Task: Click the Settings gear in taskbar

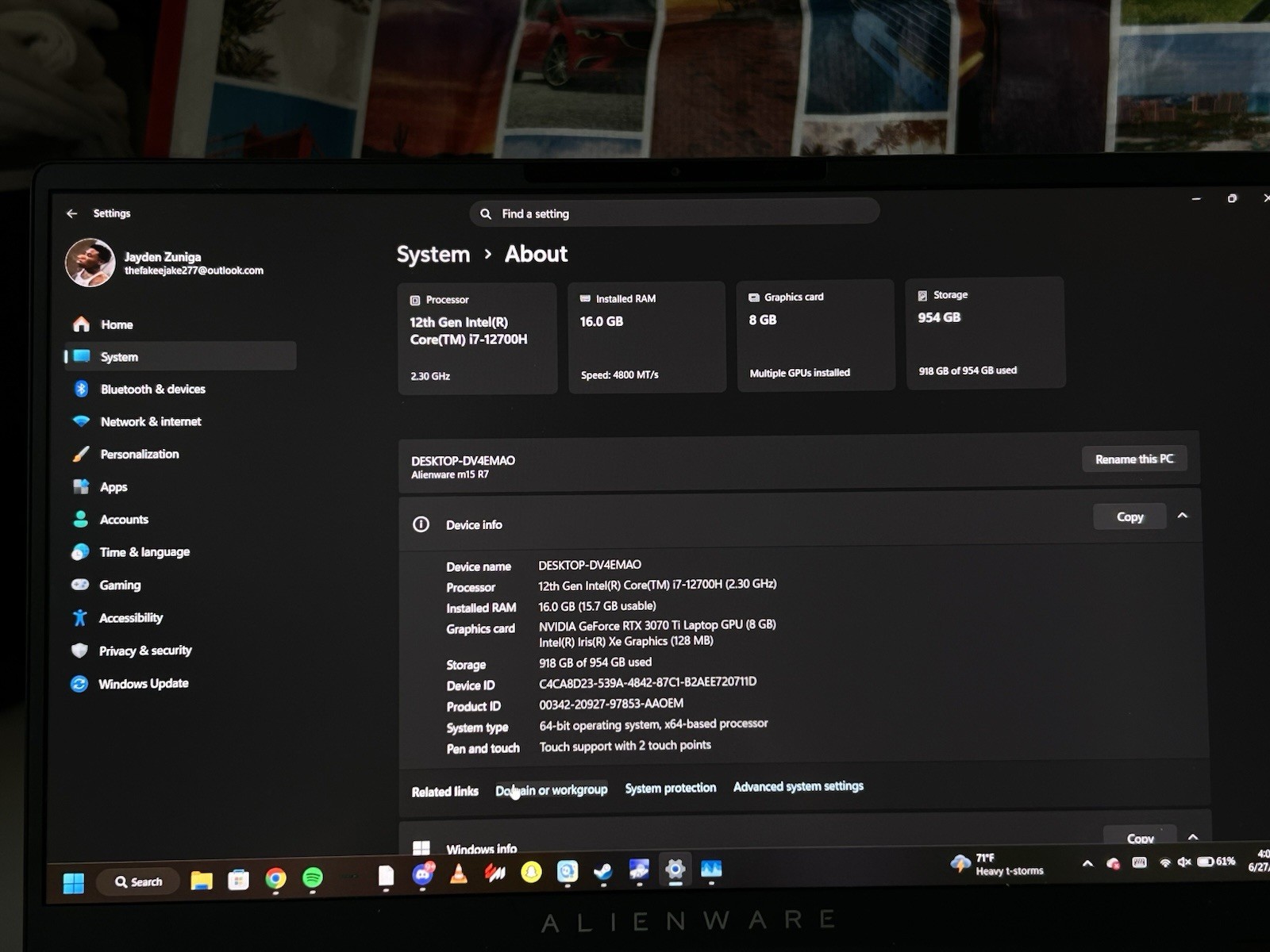Action: coord(675,869)
